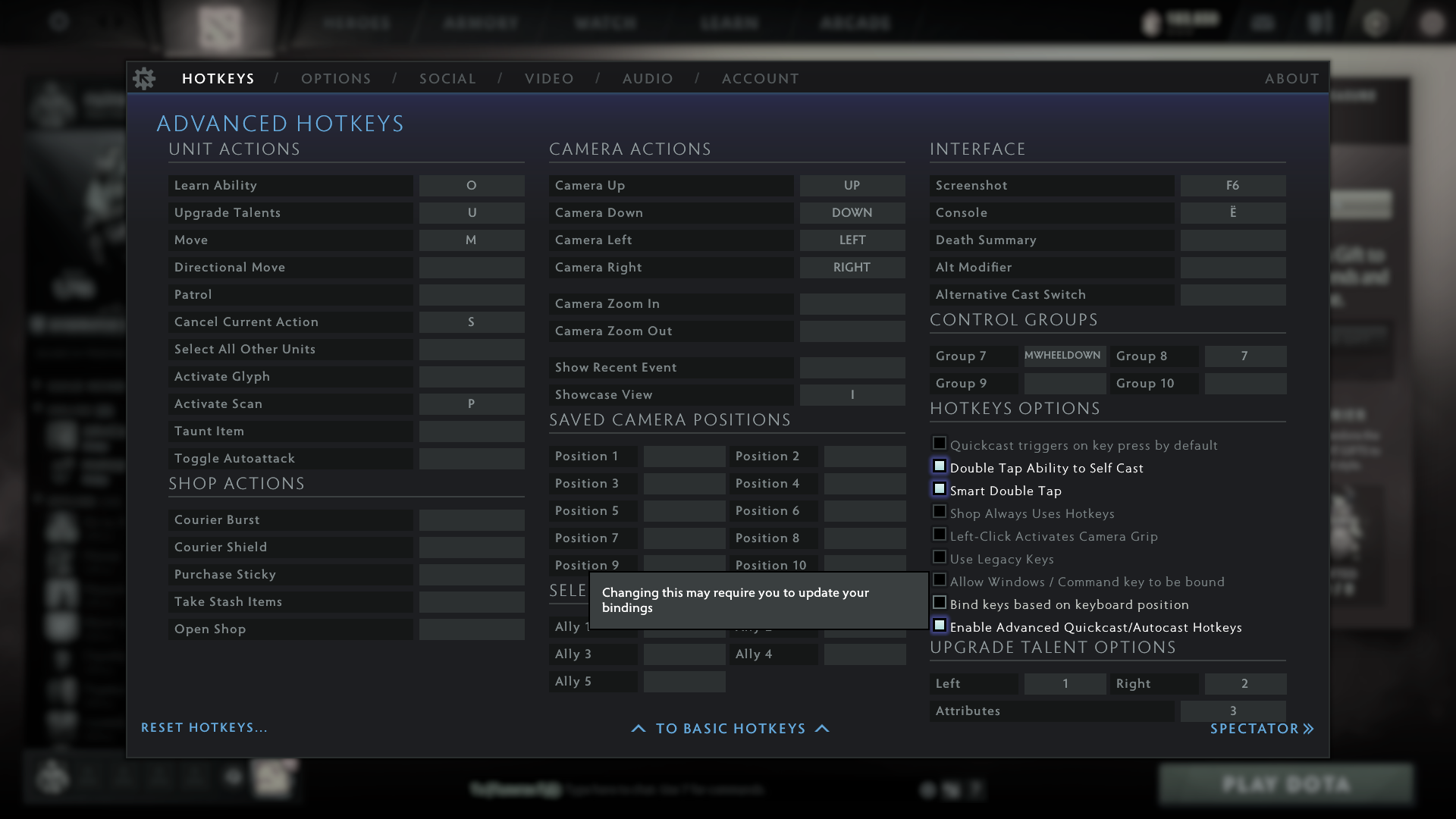Return To Basic Hotkeys
Image resolution: width=1456 pixels, height=819 pixels.
tap(730, 729)
